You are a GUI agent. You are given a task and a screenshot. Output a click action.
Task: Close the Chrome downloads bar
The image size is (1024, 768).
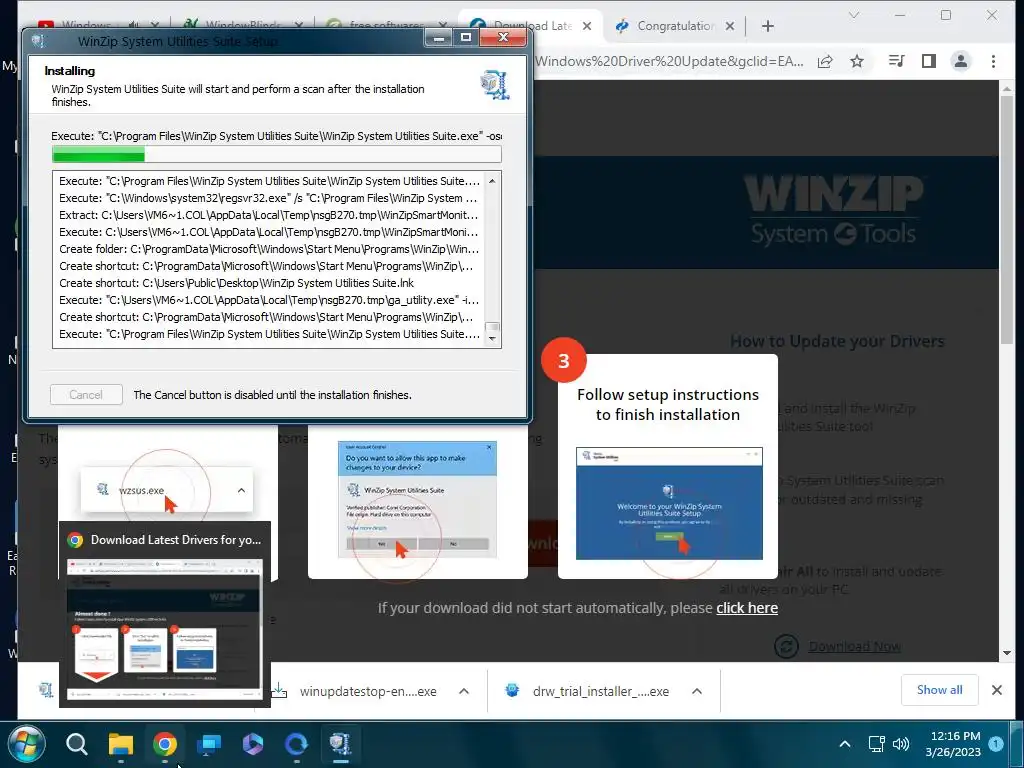point(997,690)
